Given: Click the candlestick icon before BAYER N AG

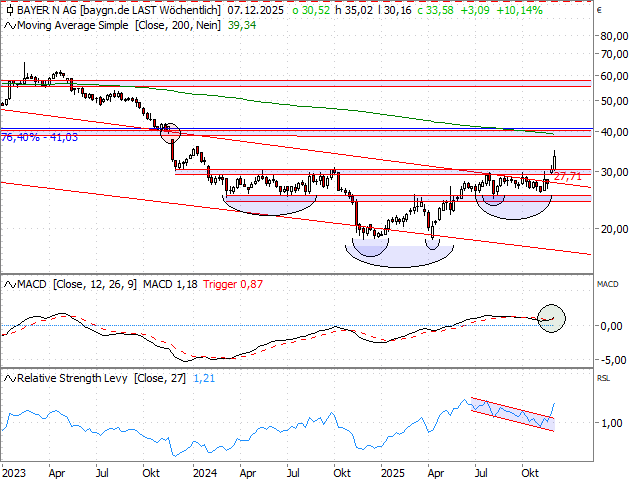Looking at the screenshot, I should point(10,10).
